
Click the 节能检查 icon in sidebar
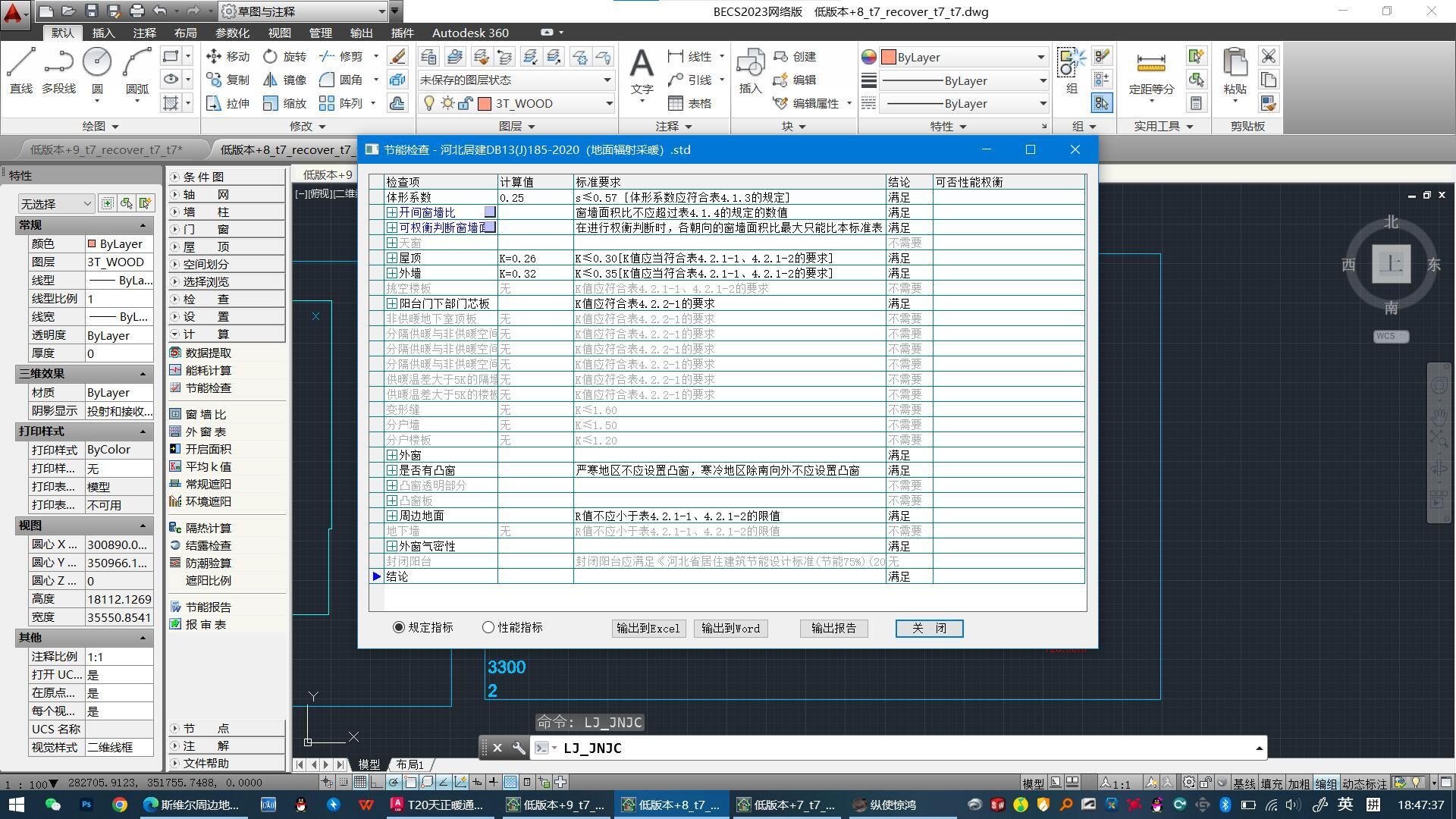[x=176, y=388]
